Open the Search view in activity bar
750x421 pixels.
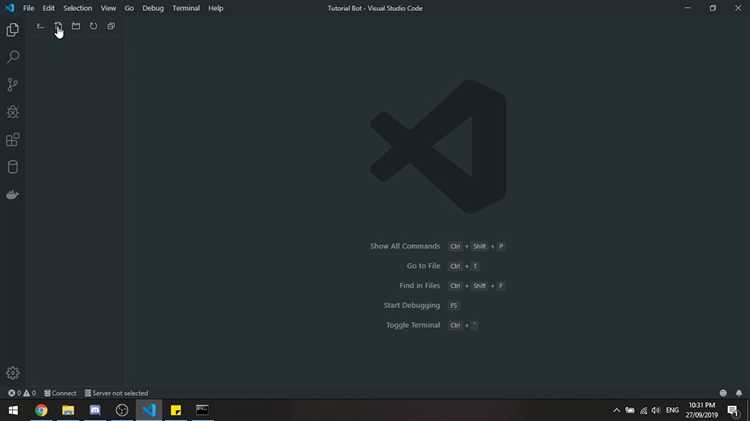pos(13,57)
